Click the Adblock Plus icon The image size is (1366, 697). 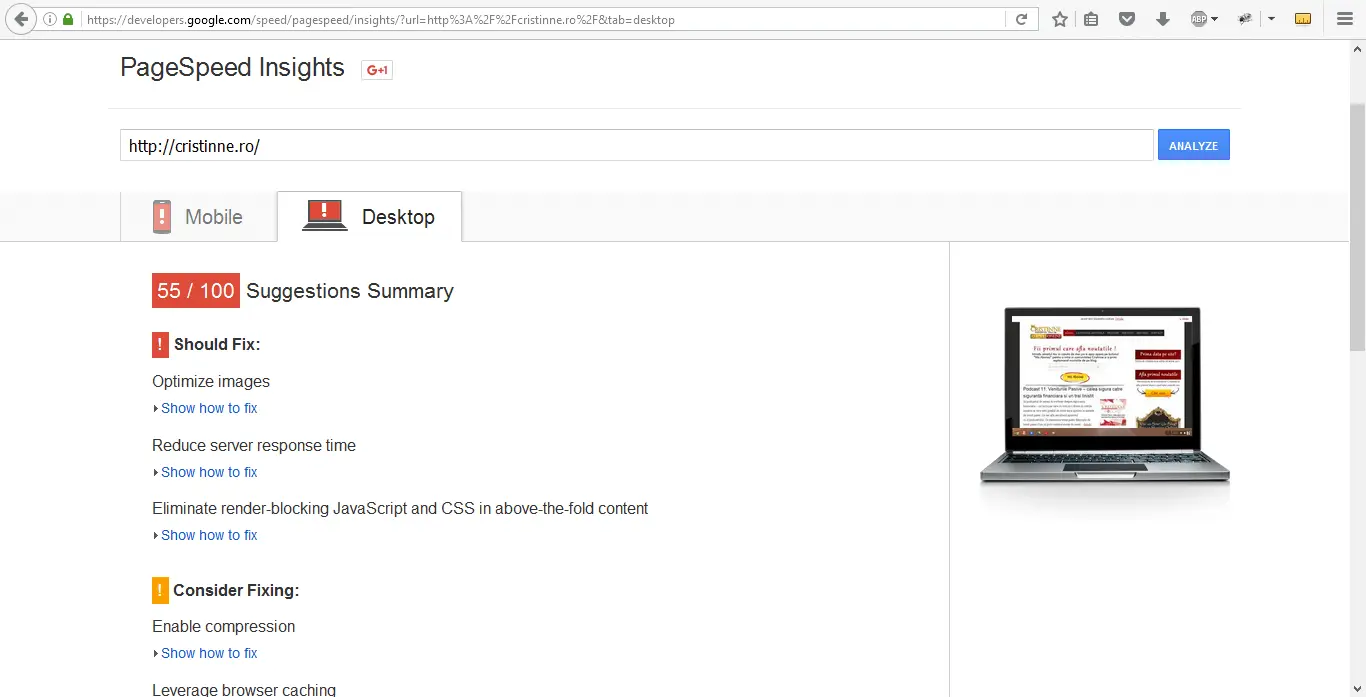point(1199,19)
